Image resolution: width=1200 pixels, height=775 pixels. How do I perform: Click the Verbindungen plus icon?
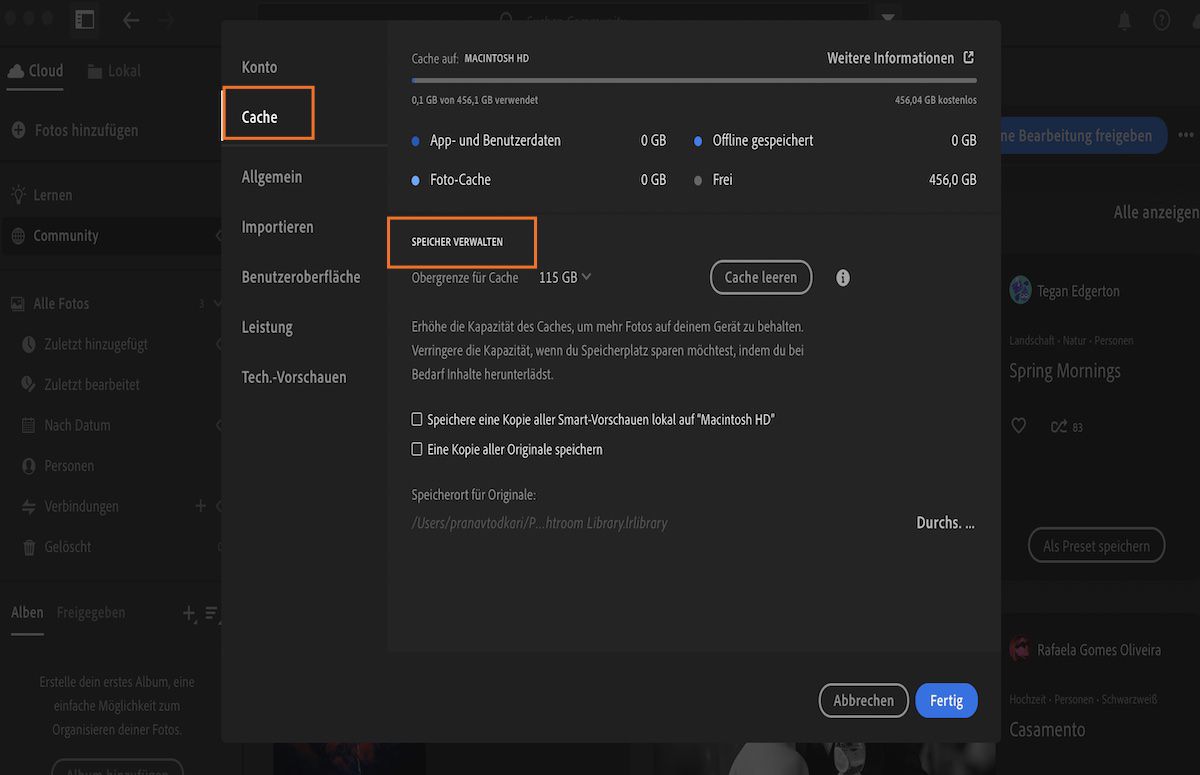click(x=199, y=506)
